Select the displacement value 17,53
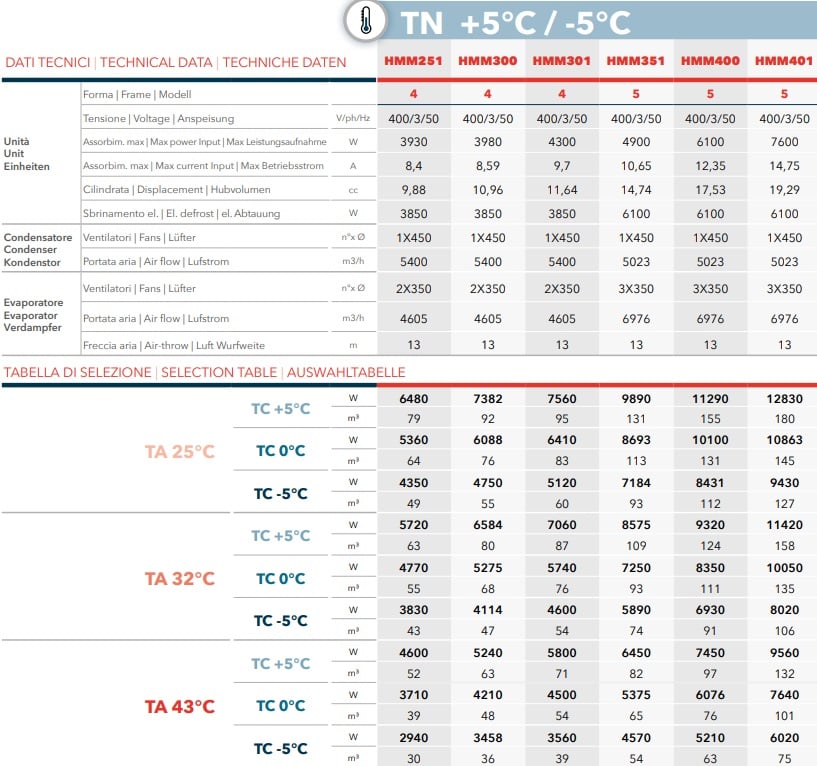Image resolution: width=817 pixels, height=766 pixels. [x=710, y=190]
